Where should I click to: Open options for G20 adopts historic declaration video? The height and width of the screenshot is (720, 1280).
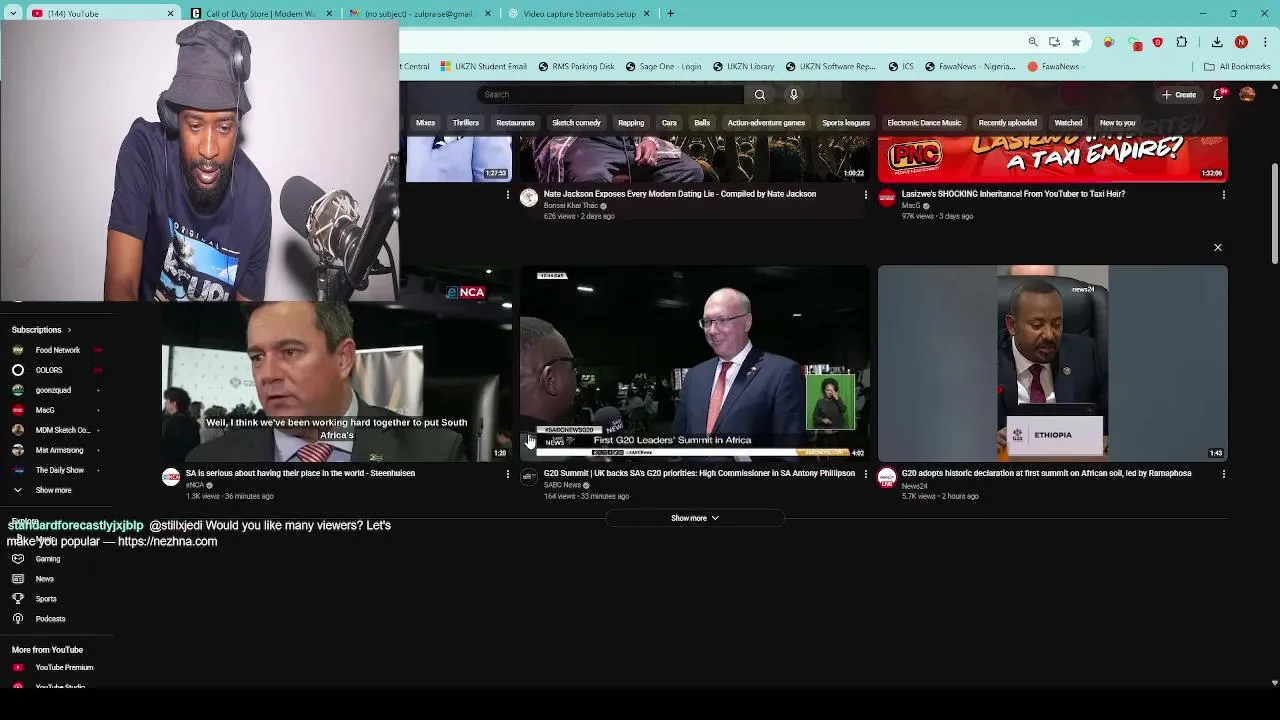[x=1224, y=474]
